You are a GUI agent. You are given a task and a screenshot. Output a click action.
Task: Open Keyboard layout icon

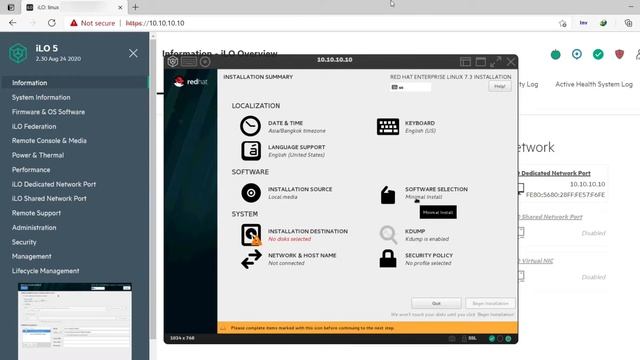coord(388,127)
